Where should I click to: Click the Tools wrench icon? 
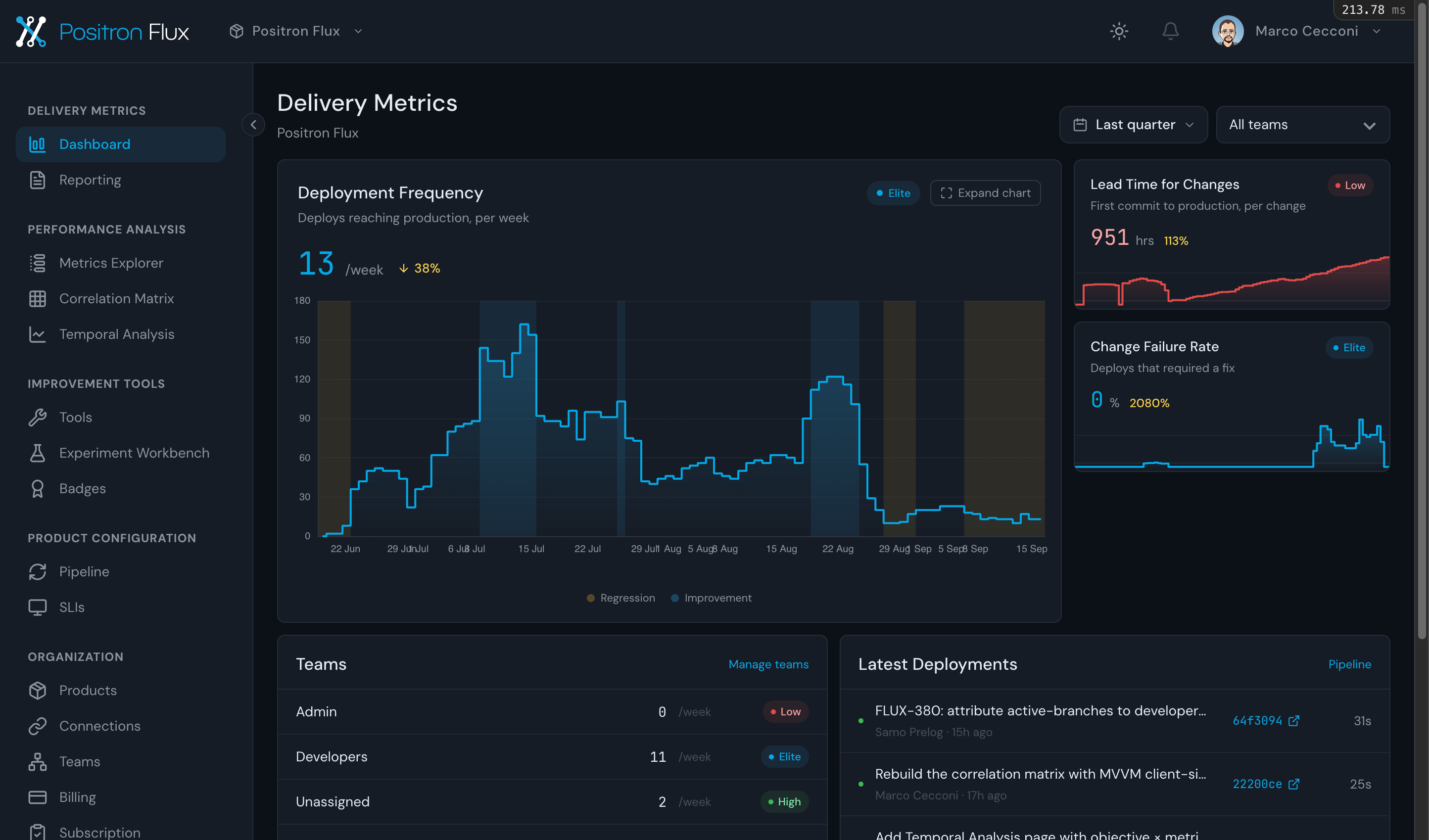click(x=38, y=417)
